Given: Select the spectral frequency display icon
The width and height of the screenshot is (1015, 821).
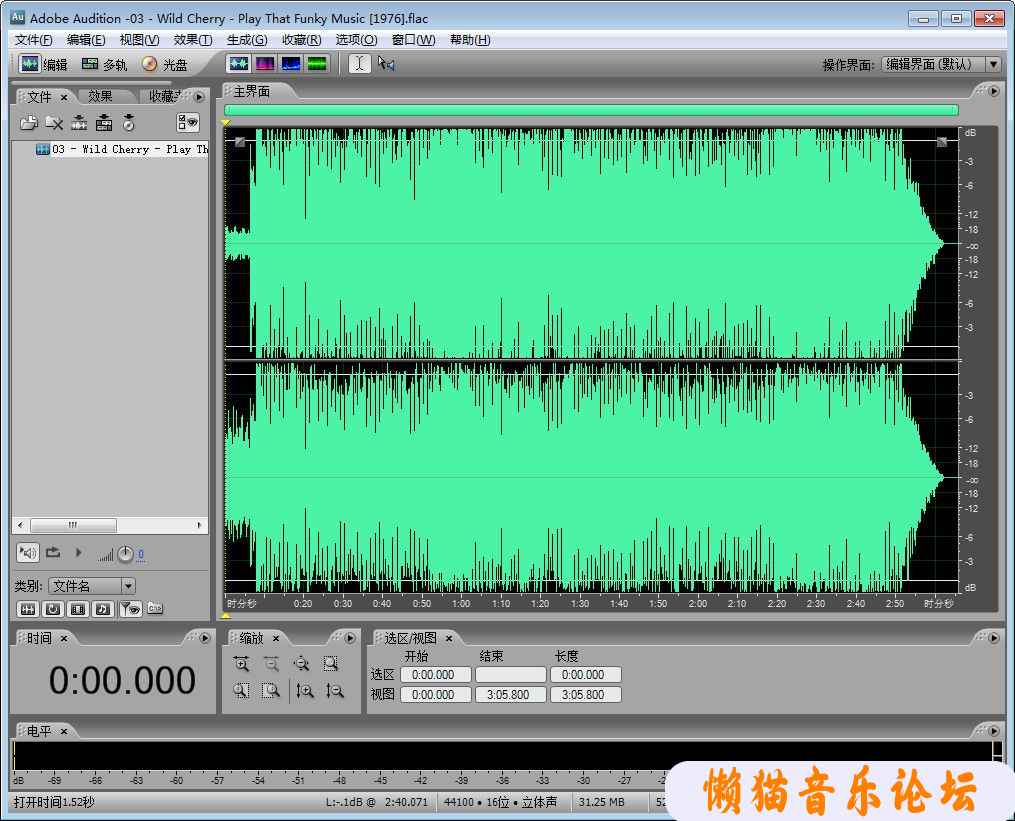Looking at the screenshot, I should [x=265, y=63].
